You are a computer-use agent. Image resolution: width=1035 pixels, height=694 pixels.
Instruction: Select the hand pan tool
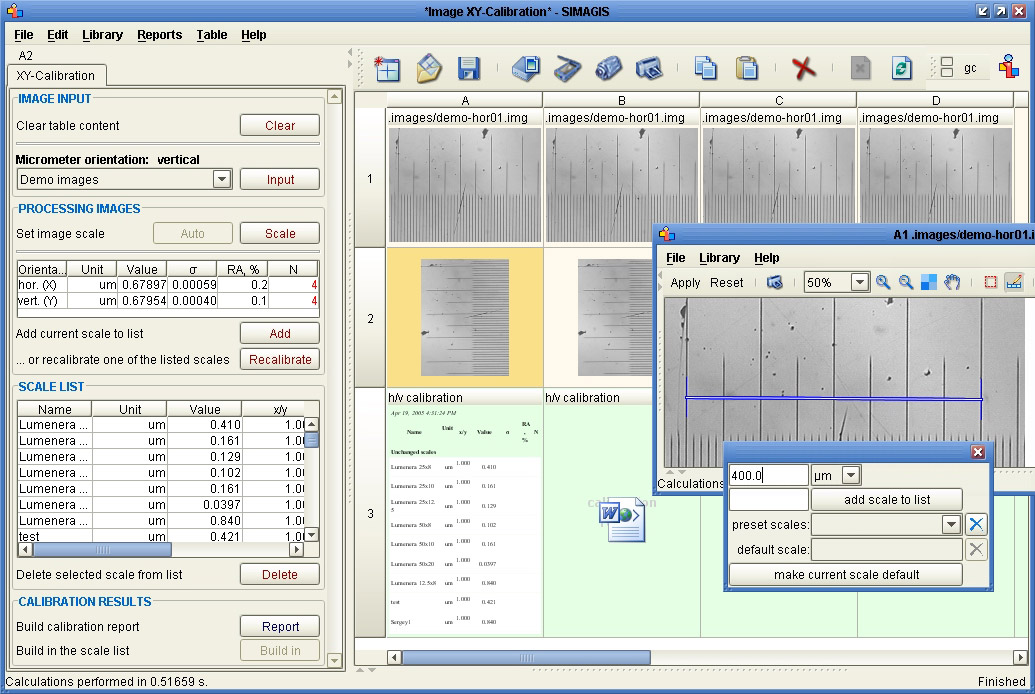click(952, 282)
